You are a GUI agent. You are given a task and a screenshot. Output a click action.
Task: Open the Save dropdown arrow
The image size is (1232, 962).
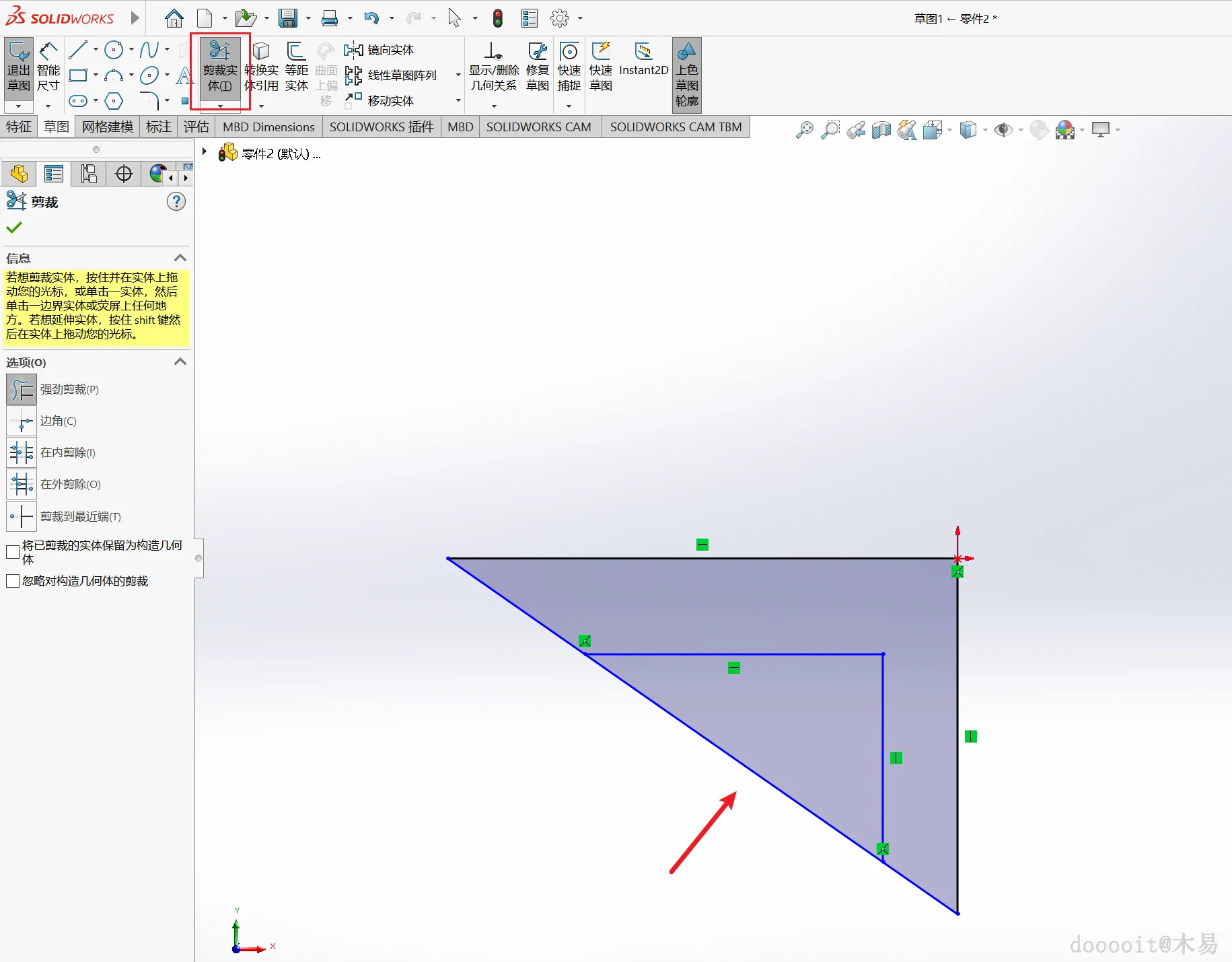tap(308, 18)
